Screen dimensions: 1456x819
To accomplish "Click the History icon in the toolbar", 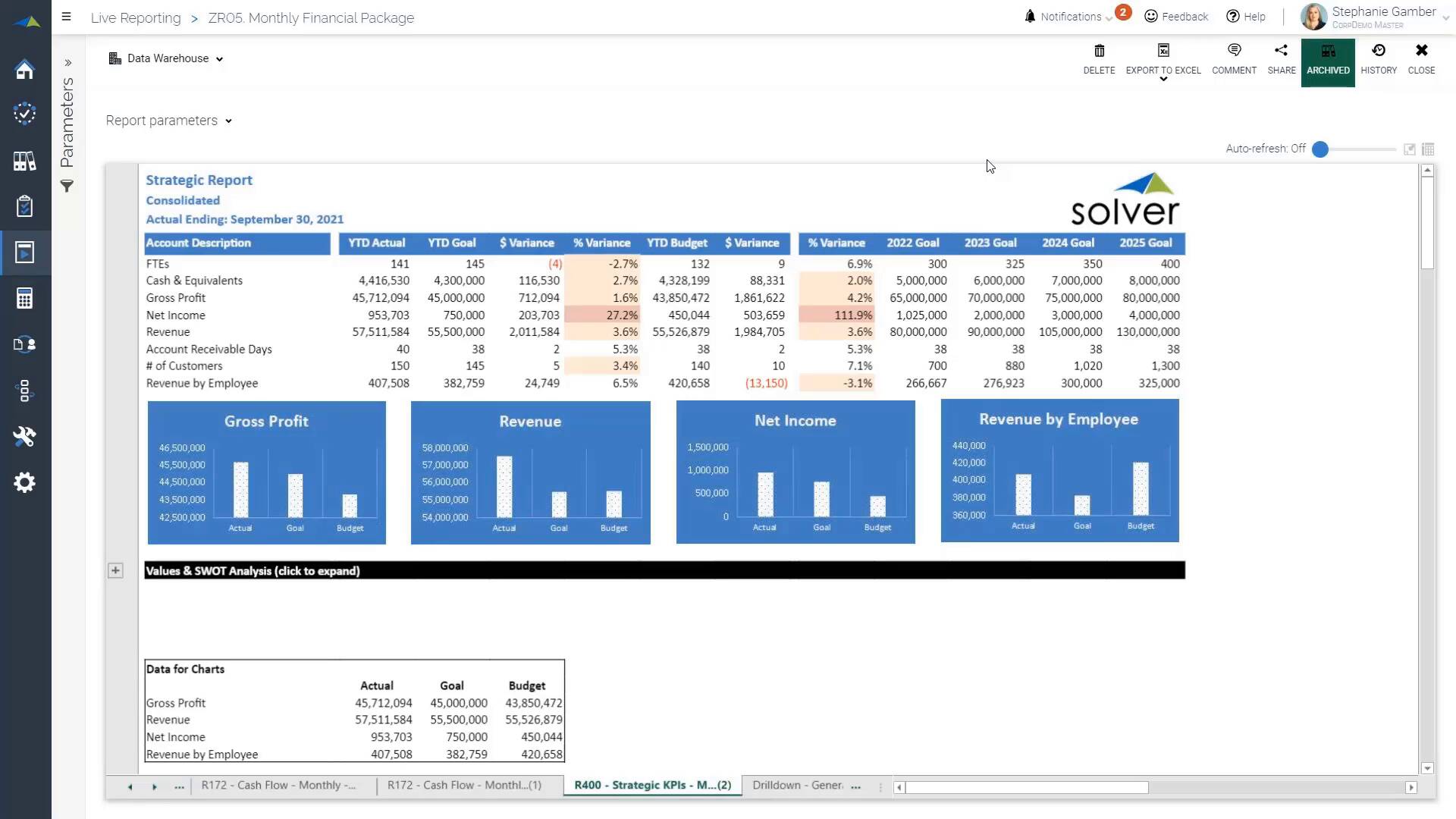I will 1379,59.
